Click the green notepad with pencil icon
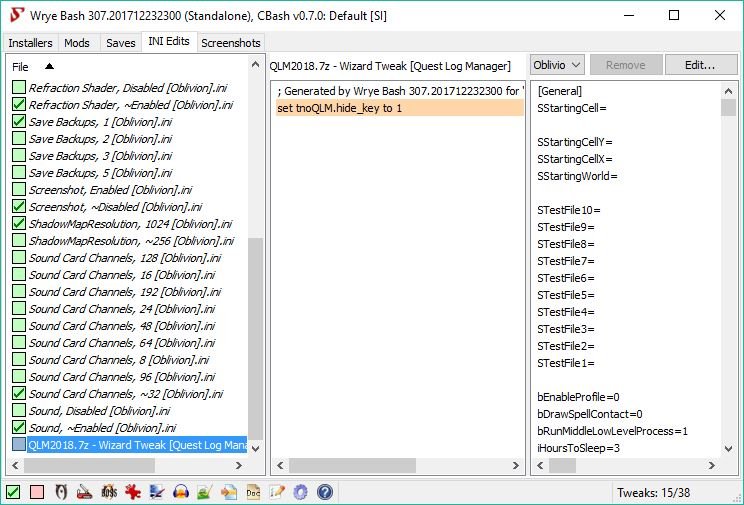The image size is (744, 505). [x=205, y=492]
